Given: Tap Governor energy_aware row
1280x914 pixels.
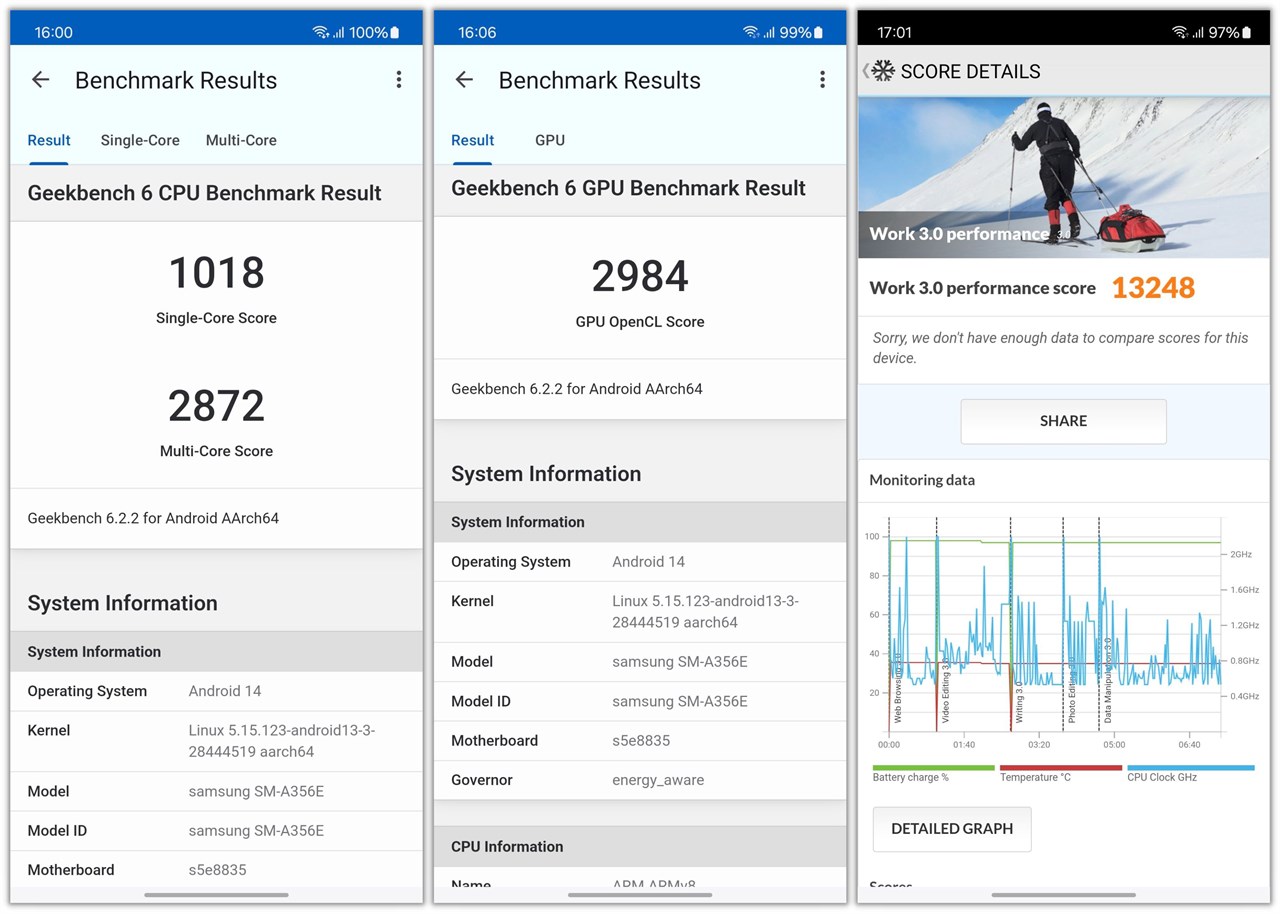Looking at the screenshot, I should point(640,780).
